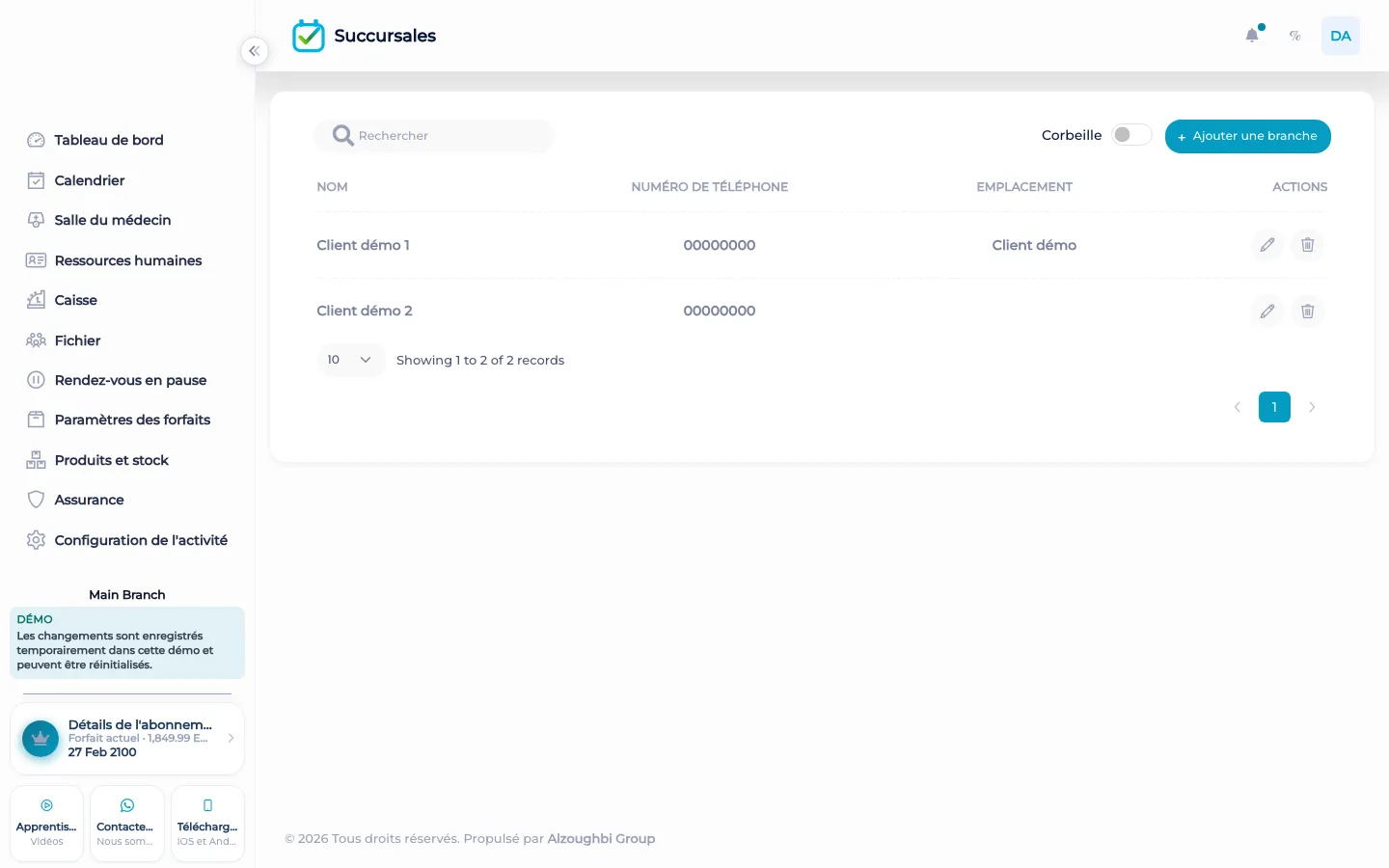Viewport: 1389px width, 868px height.
Task: Open the WhatsApp Contactez shortcut
Action: [127, 824]
